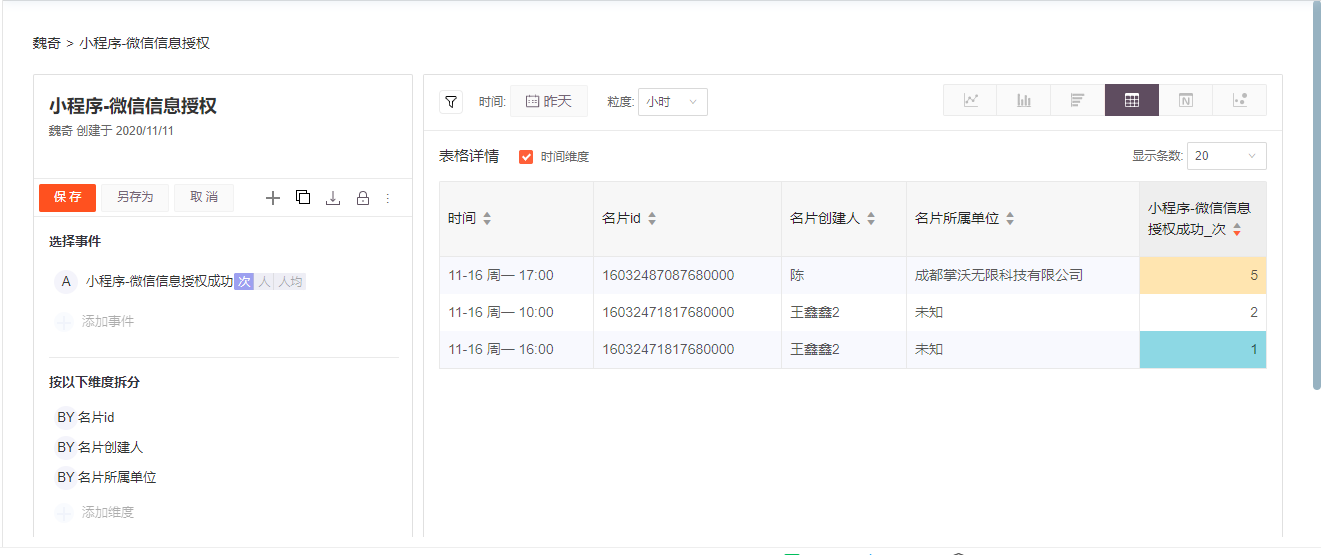The image size is (1321, 555).
Task: Switch to number card view
Action: click(x=1186, y=100)
